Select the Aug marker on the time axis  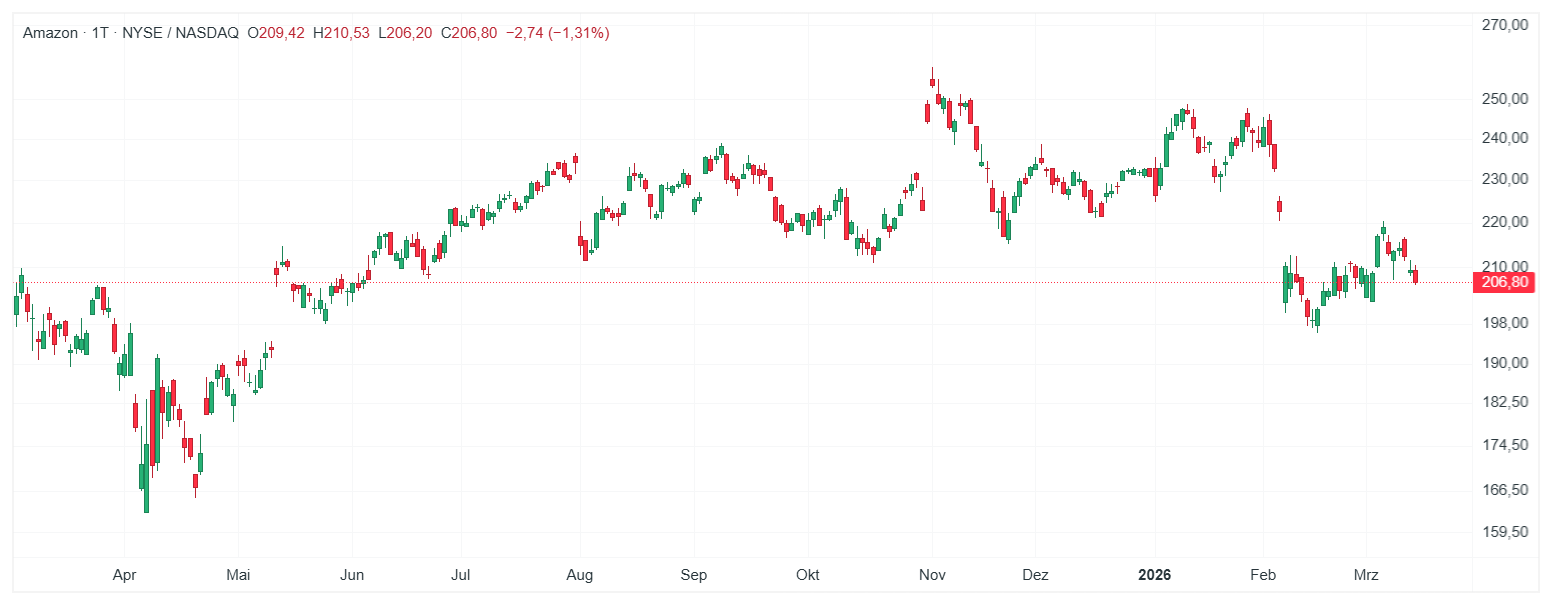point(579,575)
